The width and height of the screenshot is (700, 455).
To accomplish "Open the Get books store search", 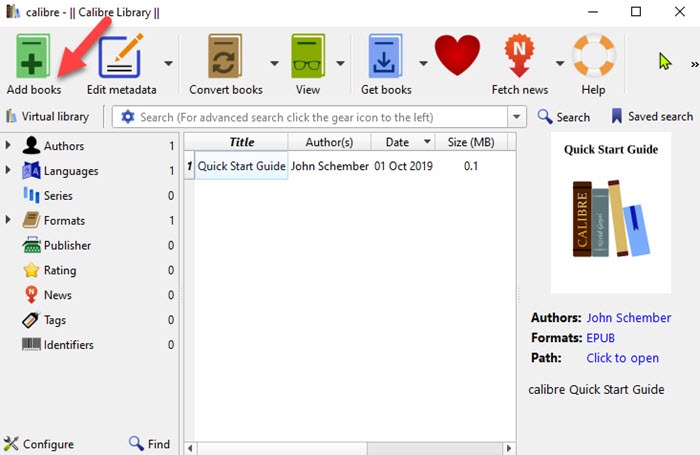I will (x=386, y=64).
